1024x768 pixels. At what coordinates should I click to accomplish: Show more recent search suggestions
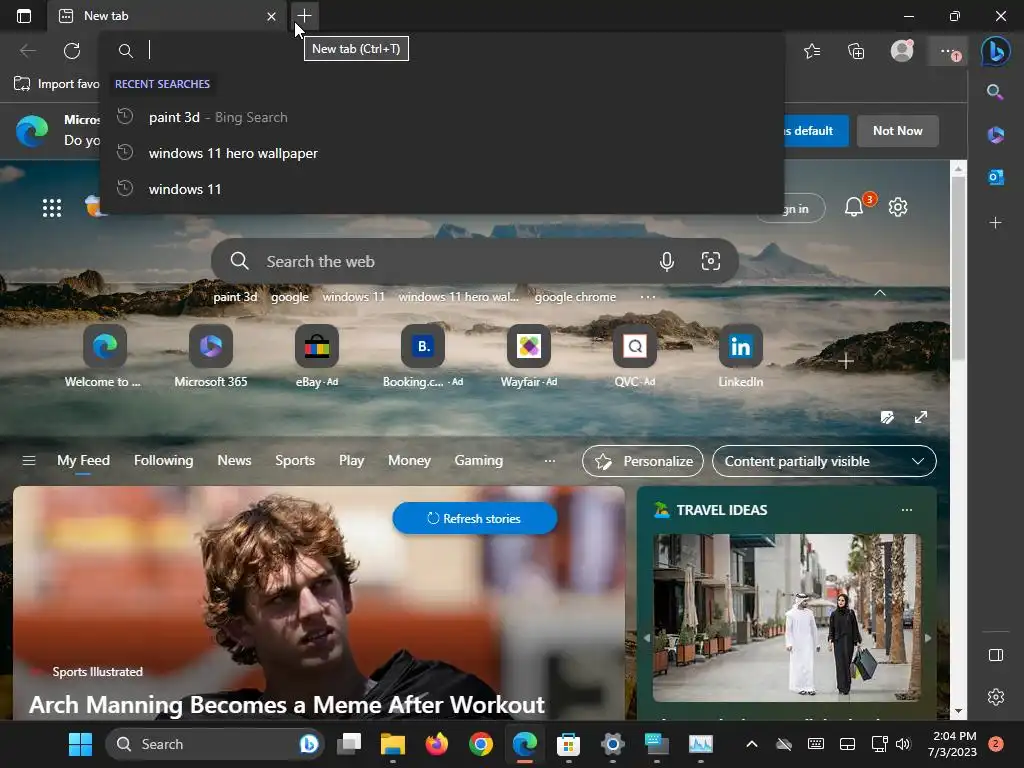click(648, 296)
